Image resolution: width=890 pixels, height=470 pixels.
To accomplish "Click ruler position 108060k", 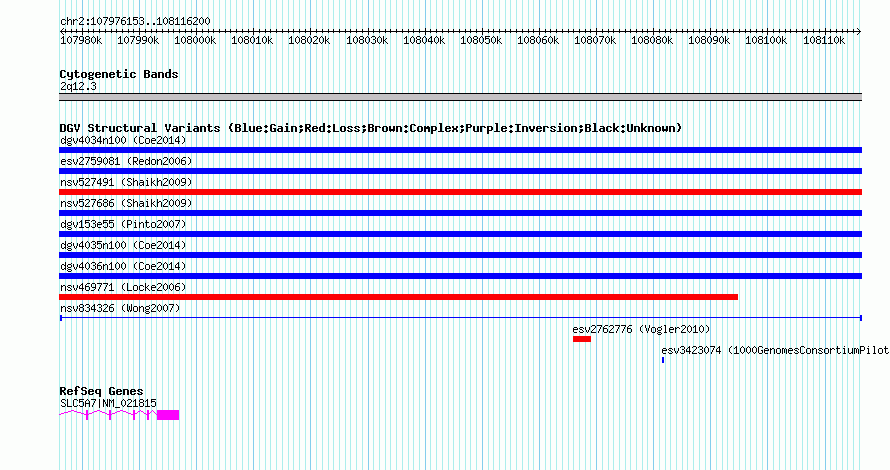I will click(x=538, y=41).
